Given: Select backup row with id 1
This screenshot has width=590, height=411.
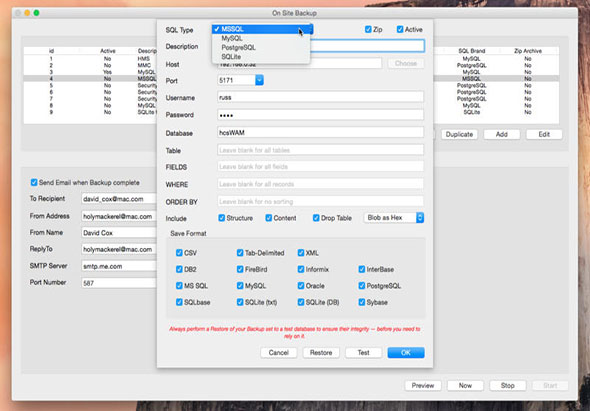Looking at the screenshot, I should point(90,59).
